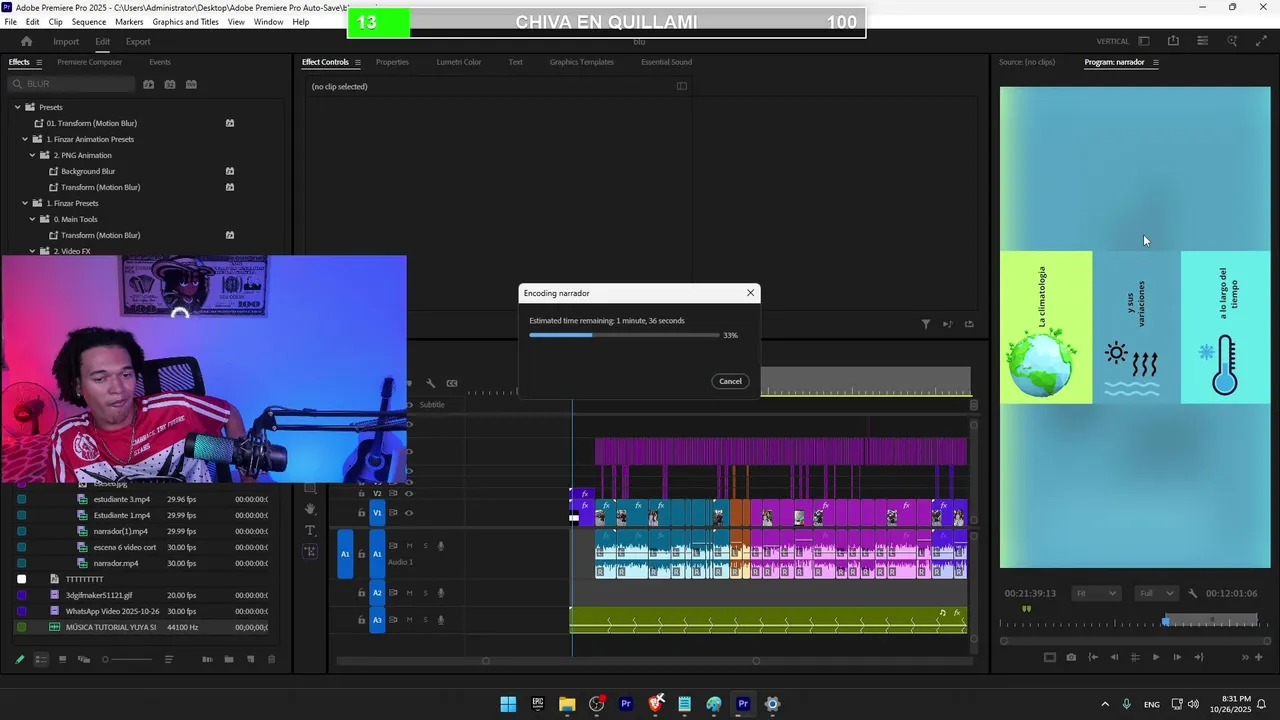This screenshot has width=1280, height=720.
Task: Toggle the captions CC icon in the timeline
Action: point(452,383)
